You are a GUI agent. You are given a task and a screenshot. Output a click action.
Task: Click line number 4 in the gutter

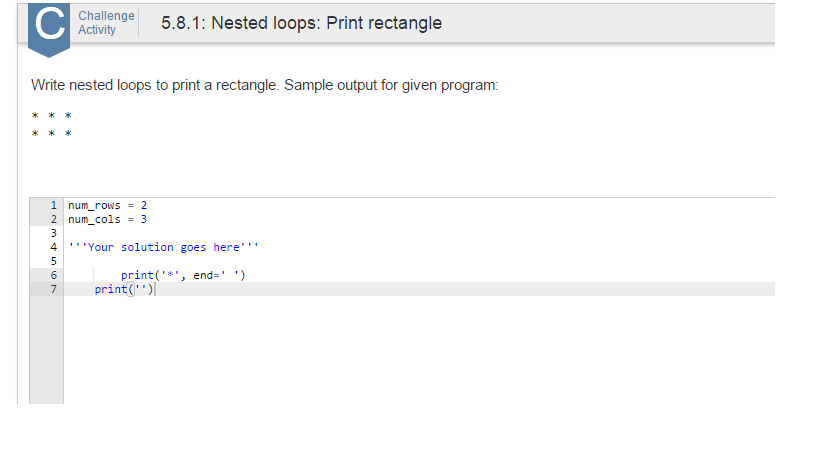[x=53, y=247]
